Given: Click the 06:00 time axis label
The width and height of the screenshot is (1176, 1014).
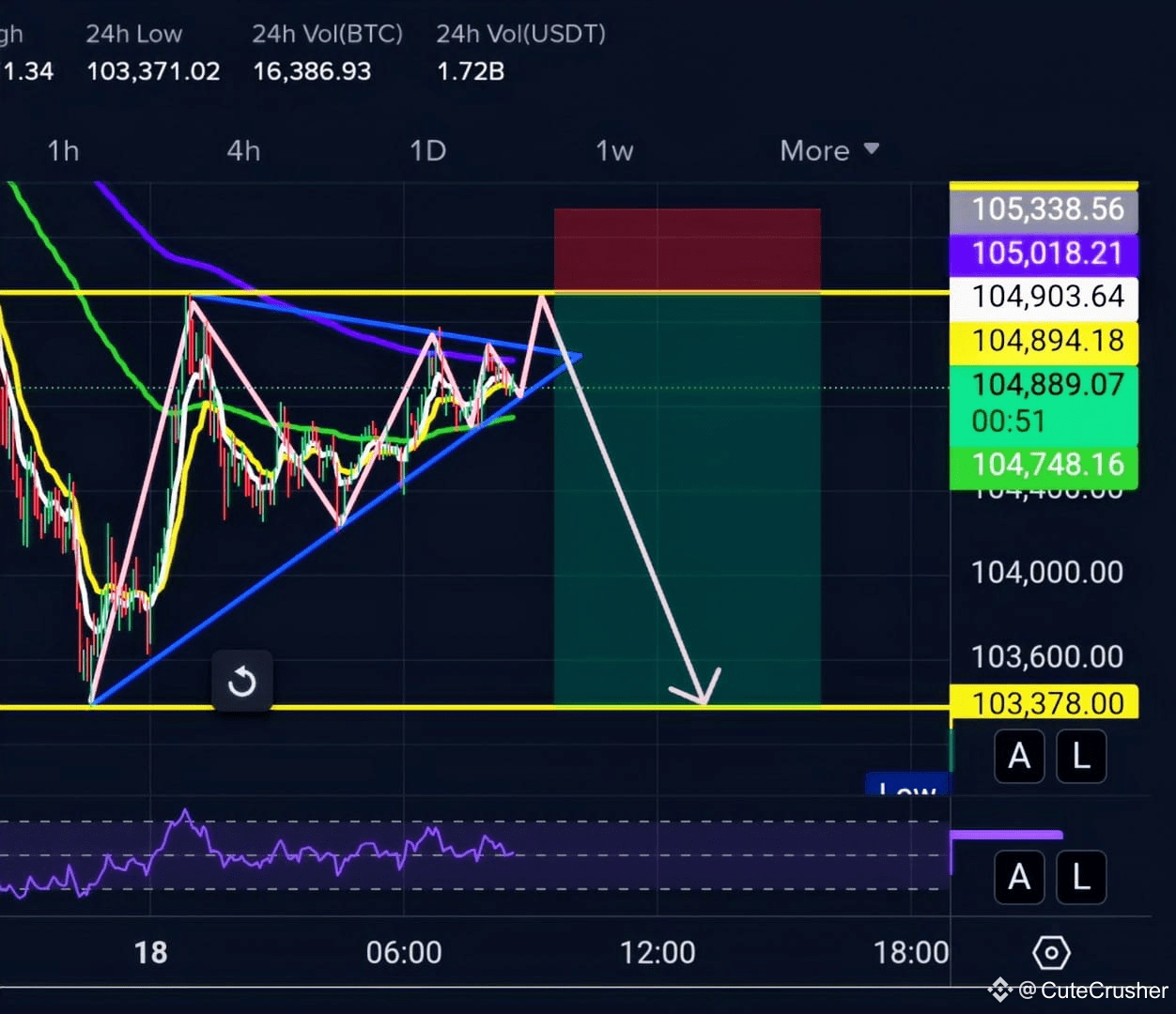Looking at the screenshot, I should [x=404, y=953].
